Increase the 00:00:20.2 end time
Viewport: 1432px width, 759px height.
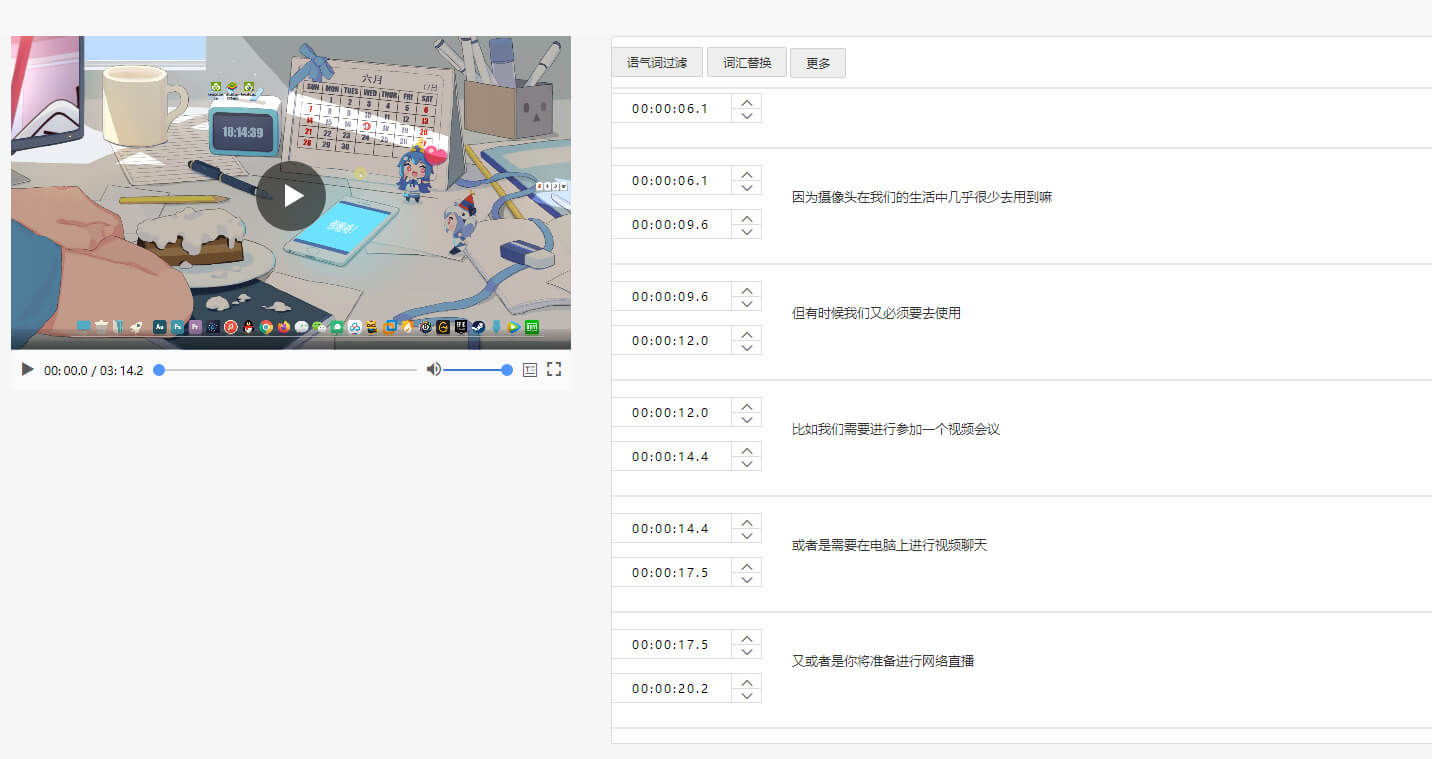click(x=747, y=682)
